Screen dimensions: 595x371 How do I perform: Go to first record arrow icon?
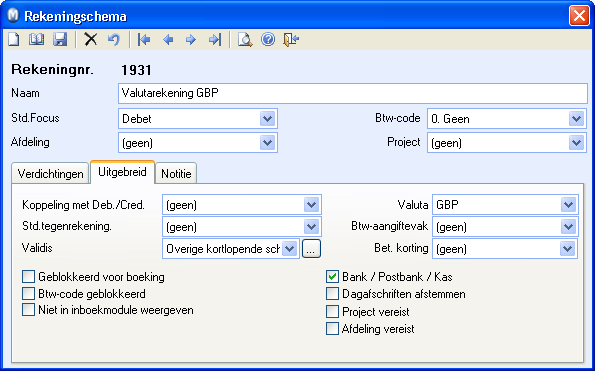pos(144,39)
